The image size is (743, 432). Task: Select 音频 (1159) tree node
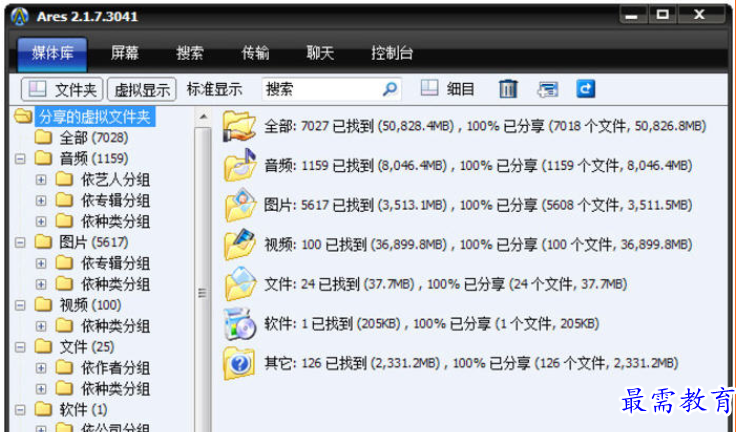(x=94, y=159)
